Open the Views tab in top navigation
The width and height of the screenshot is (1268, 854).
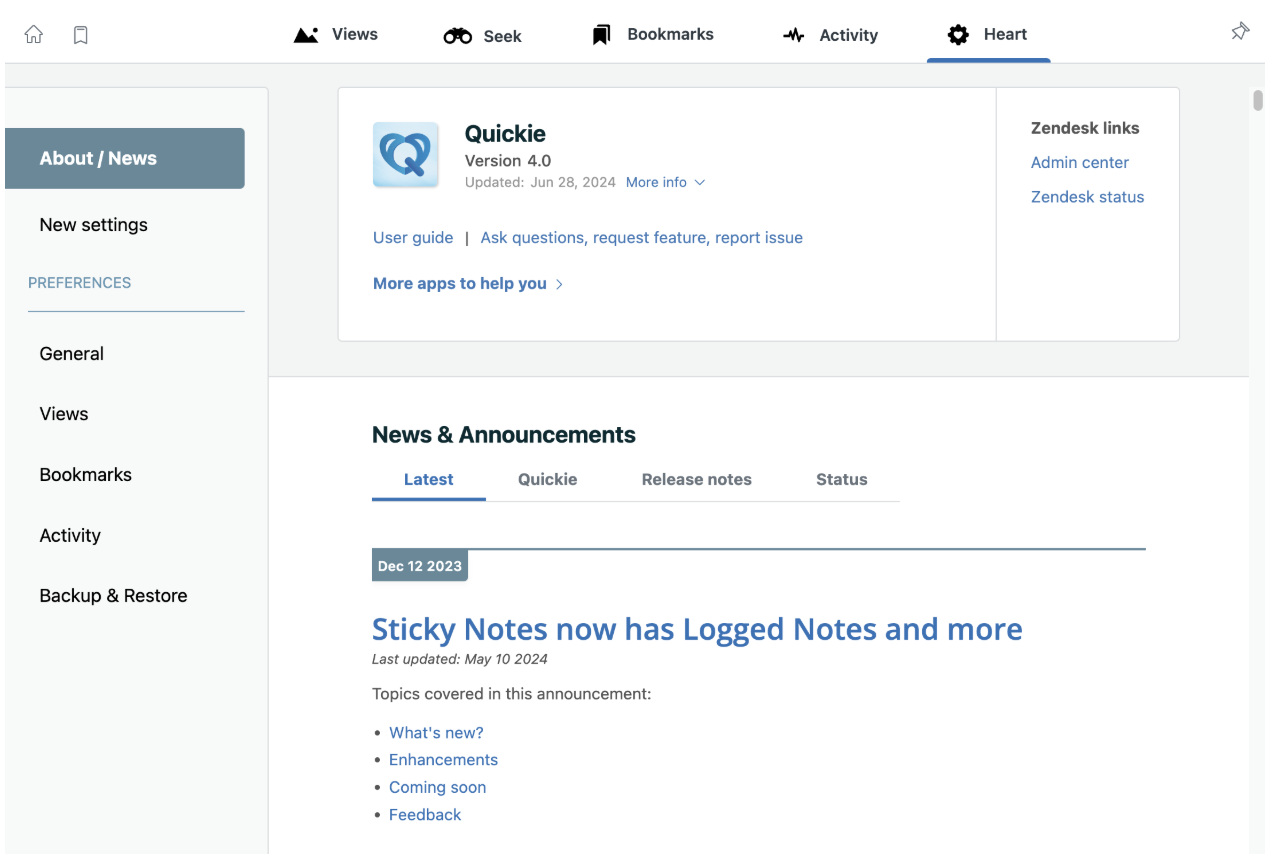(x=336, y=35)
